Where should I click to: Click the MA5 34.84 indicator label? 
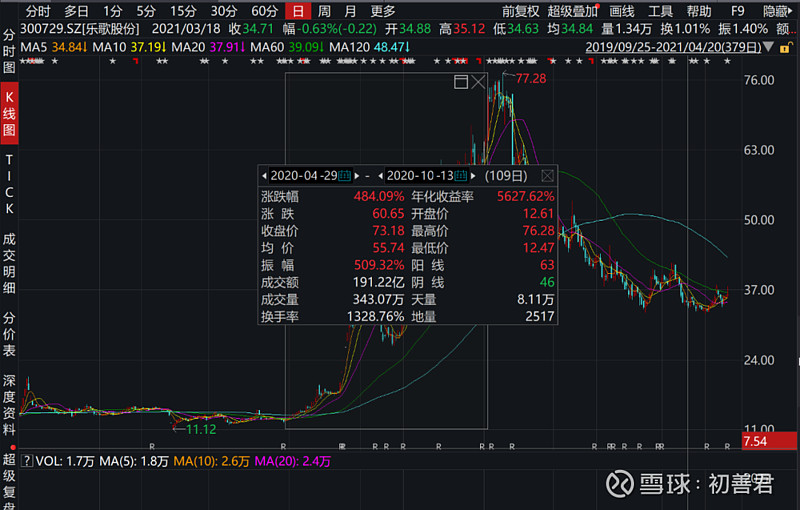[54, 47]
